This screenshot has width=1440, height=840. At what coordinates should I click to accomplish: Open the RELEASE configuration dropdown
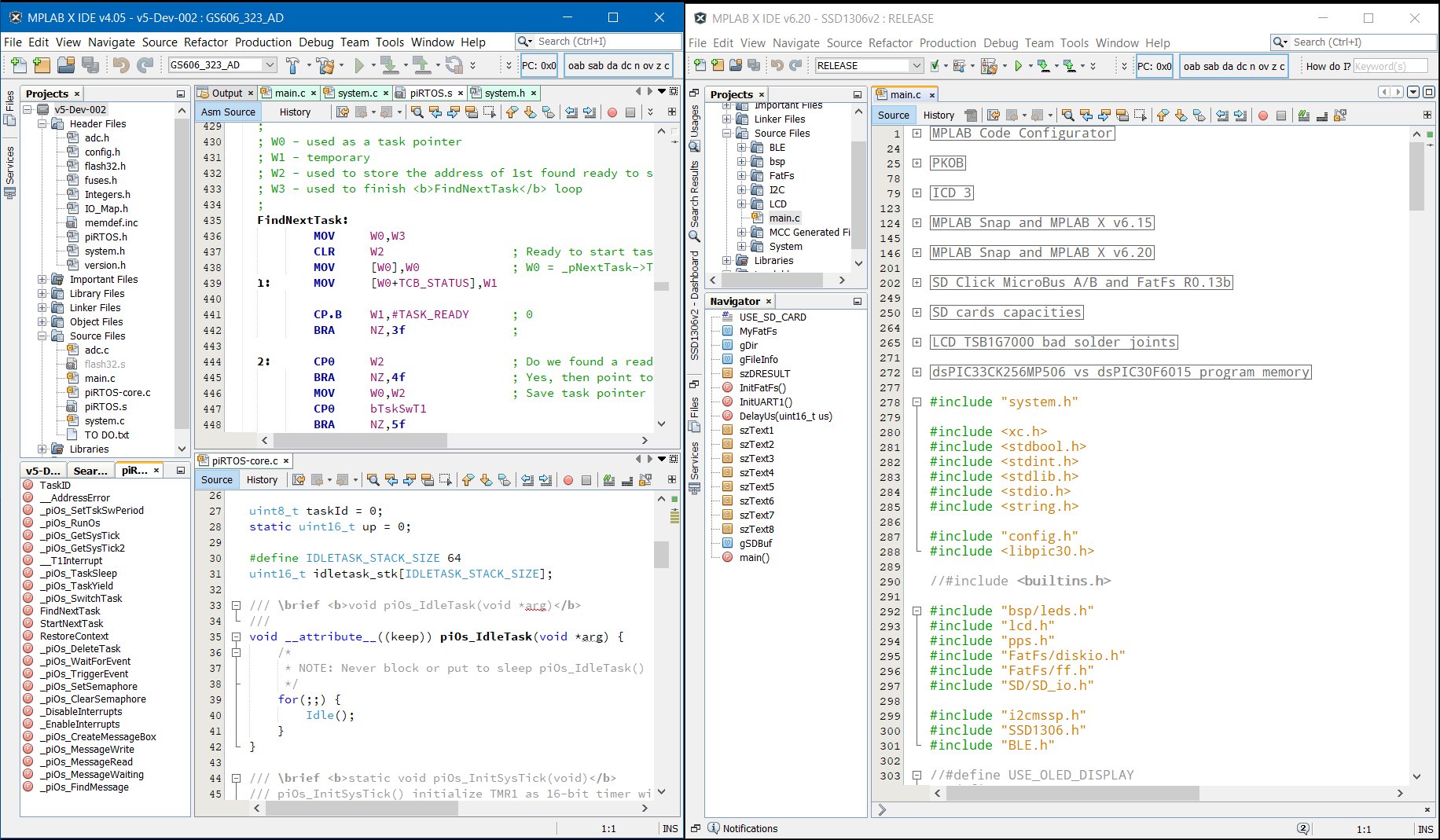click(x=917, y=66)
